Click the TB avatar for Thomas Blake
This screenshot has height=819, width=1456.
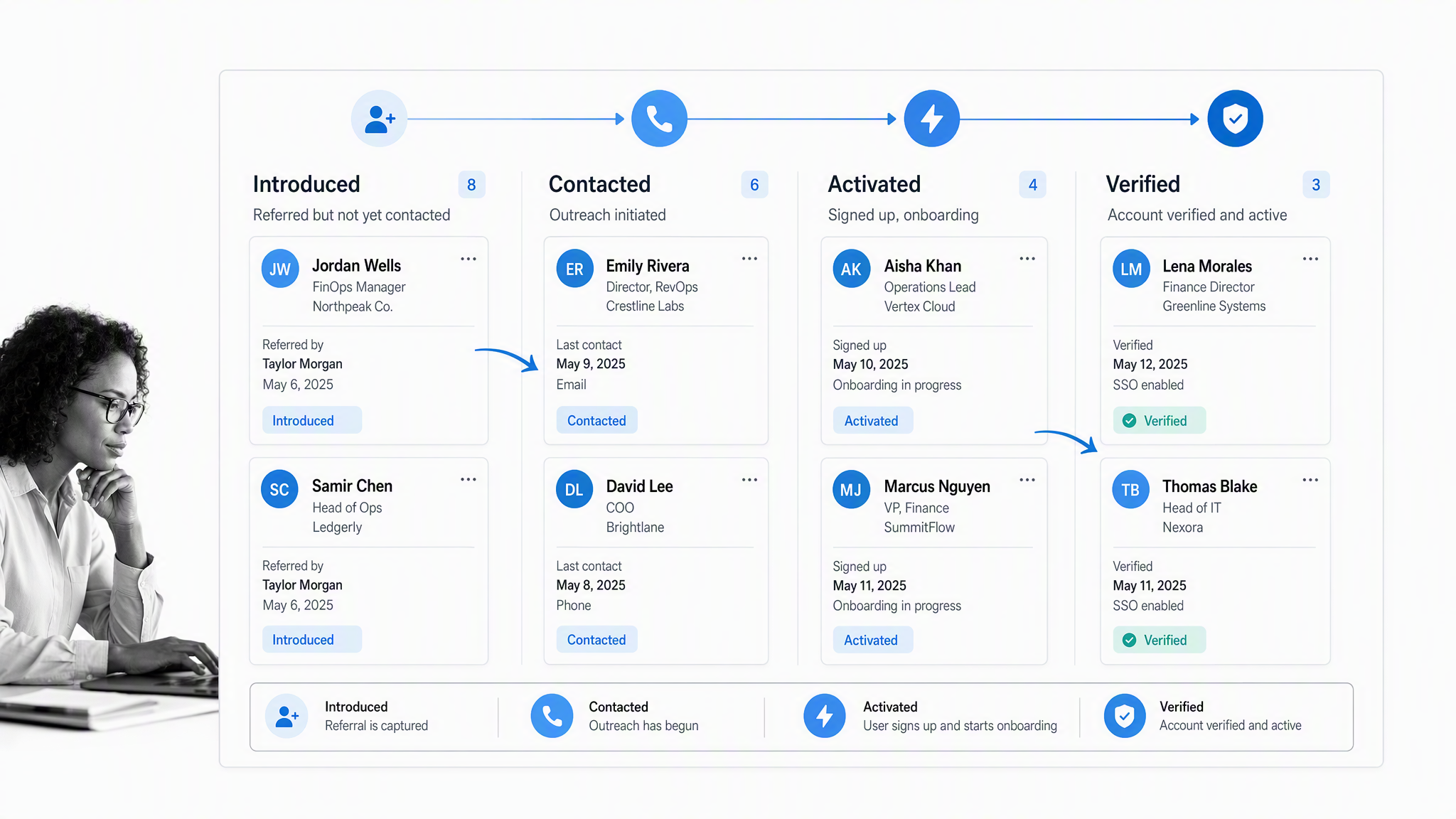[x=1130, y=489]
